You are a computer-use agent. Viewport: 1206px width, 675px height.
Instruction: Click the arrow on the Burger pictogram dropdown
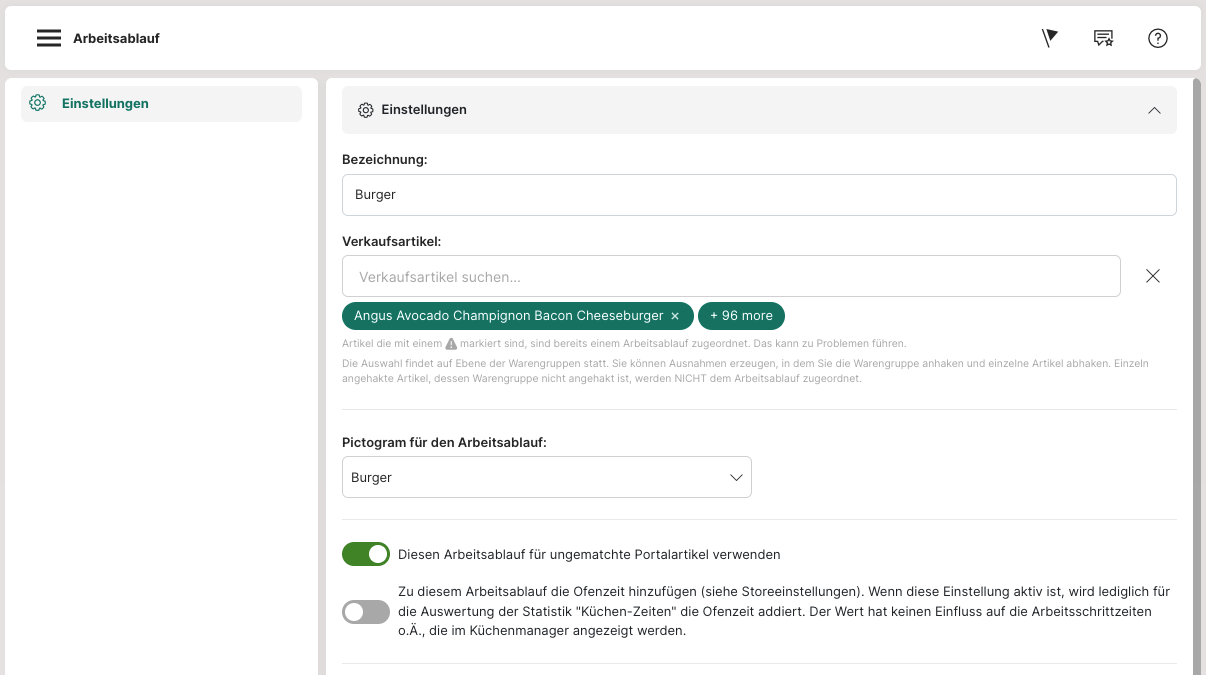coord(736,478)
